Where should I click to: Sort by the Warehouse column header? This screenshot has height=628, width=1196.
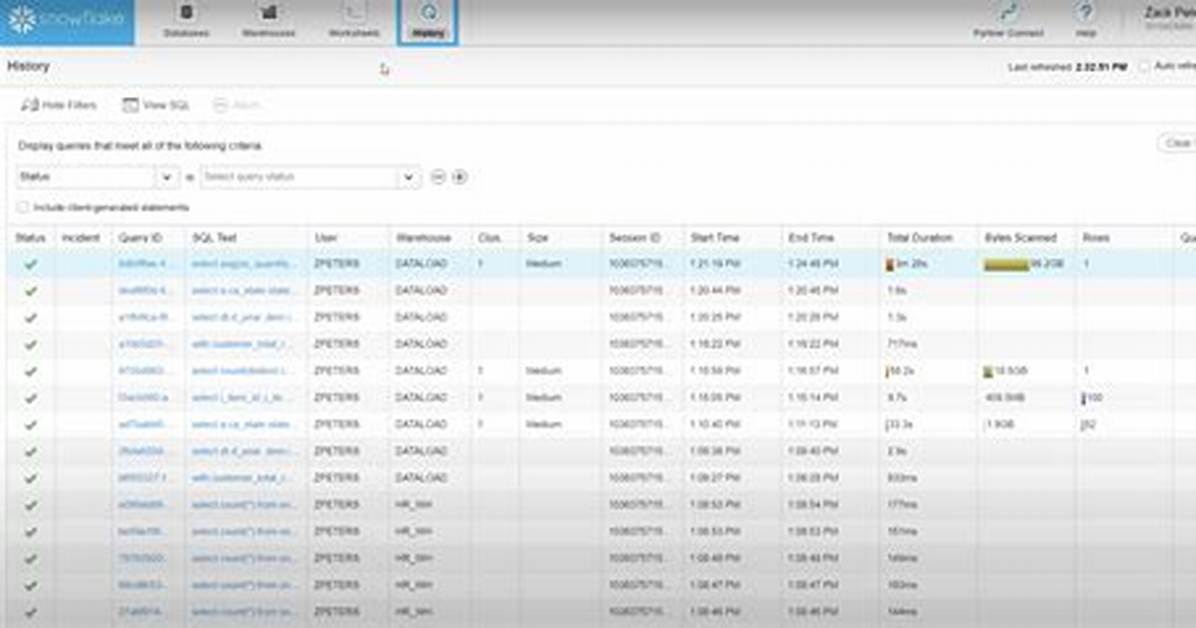423,238
